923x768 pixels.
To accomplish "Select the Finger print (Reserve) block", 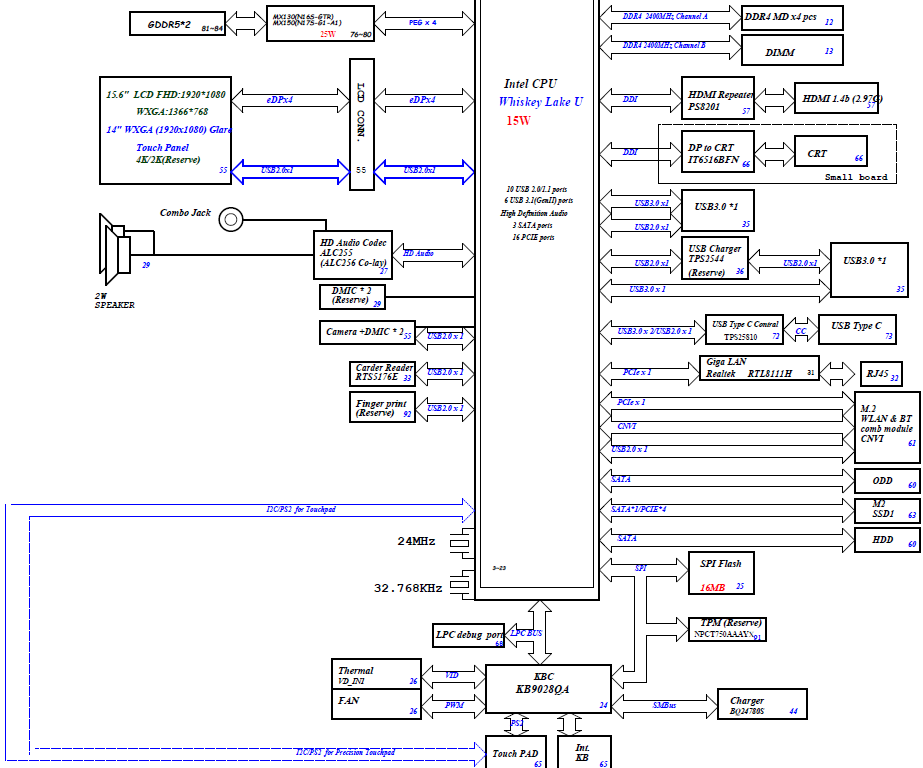I will (382, 407).
